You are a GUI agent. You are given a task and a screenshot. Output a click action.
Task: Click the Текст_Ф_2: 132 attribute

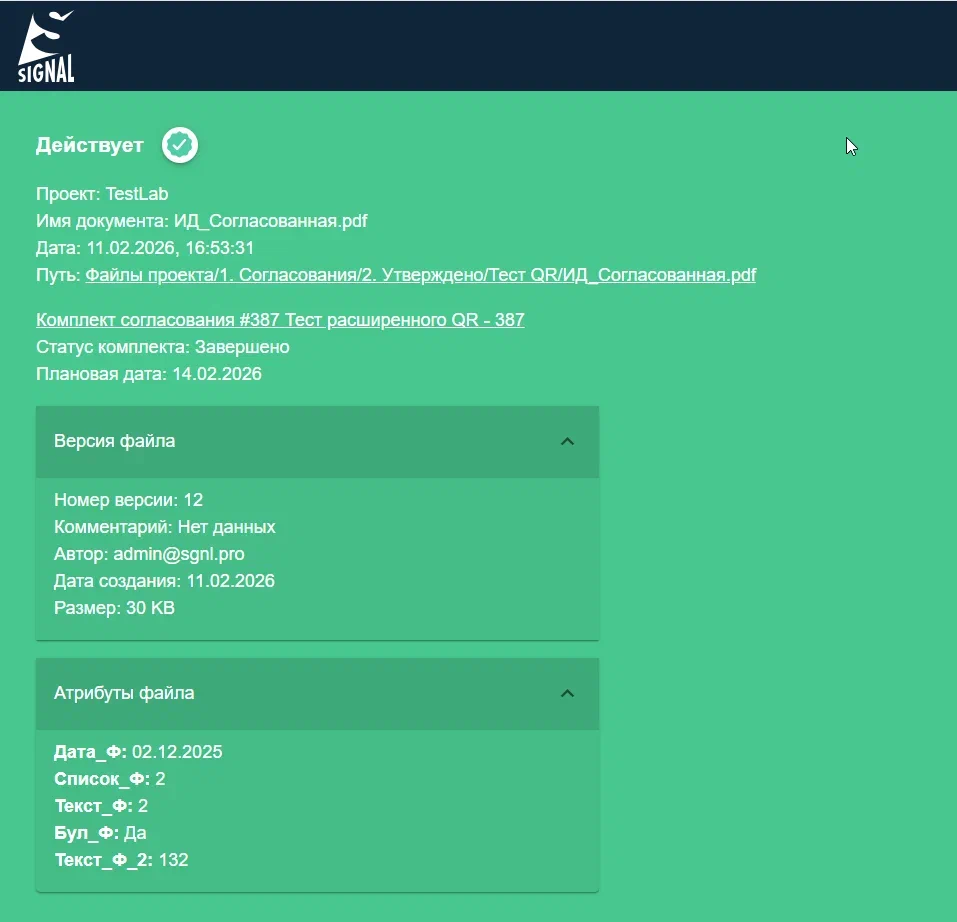click(120, 859)
